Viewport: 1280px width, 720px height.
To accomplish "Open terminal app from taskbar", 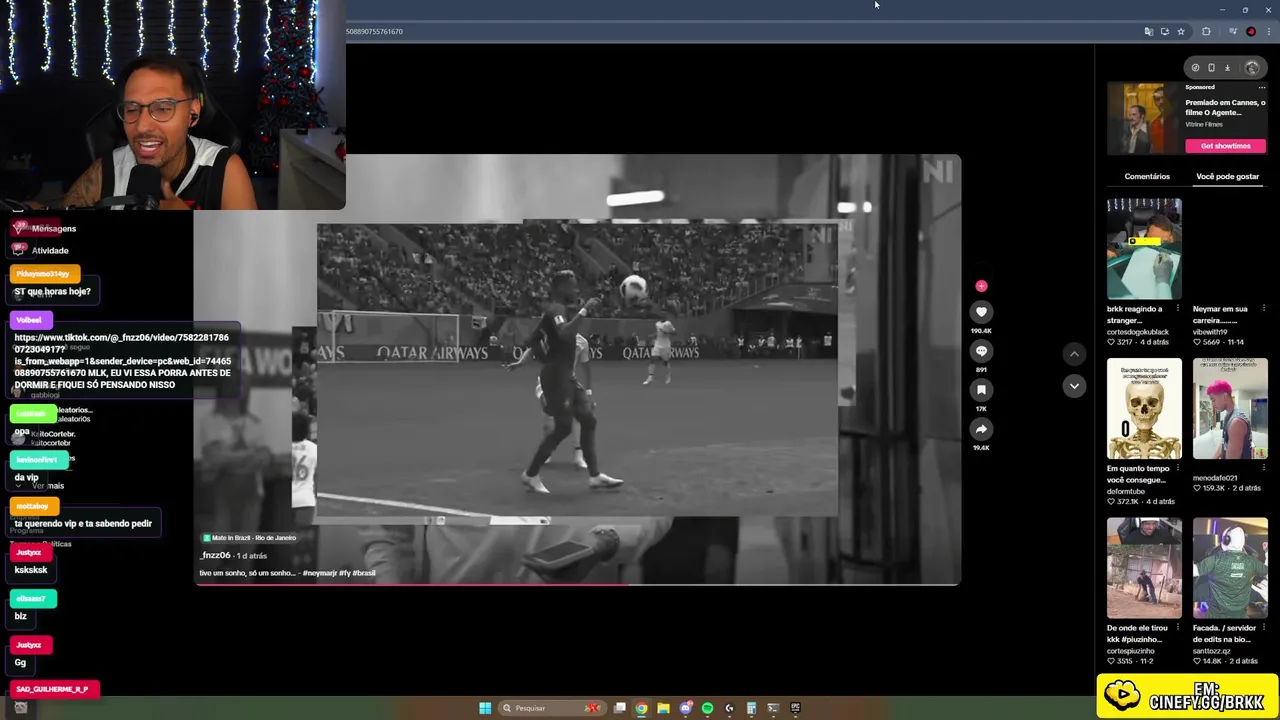I will 773,708.
